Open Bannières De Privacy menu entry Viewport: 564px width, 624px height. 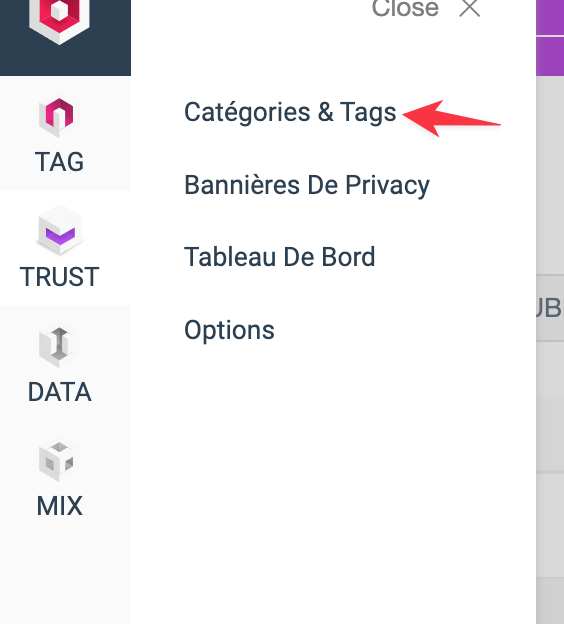click(307, 185)
